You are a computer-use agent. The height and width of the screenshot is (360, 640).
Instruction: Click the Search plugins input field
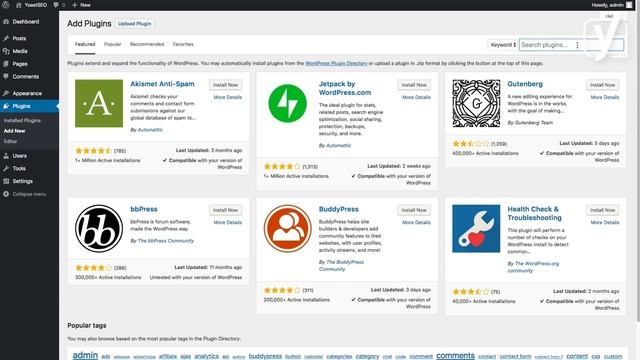click(x=571, y=45)
